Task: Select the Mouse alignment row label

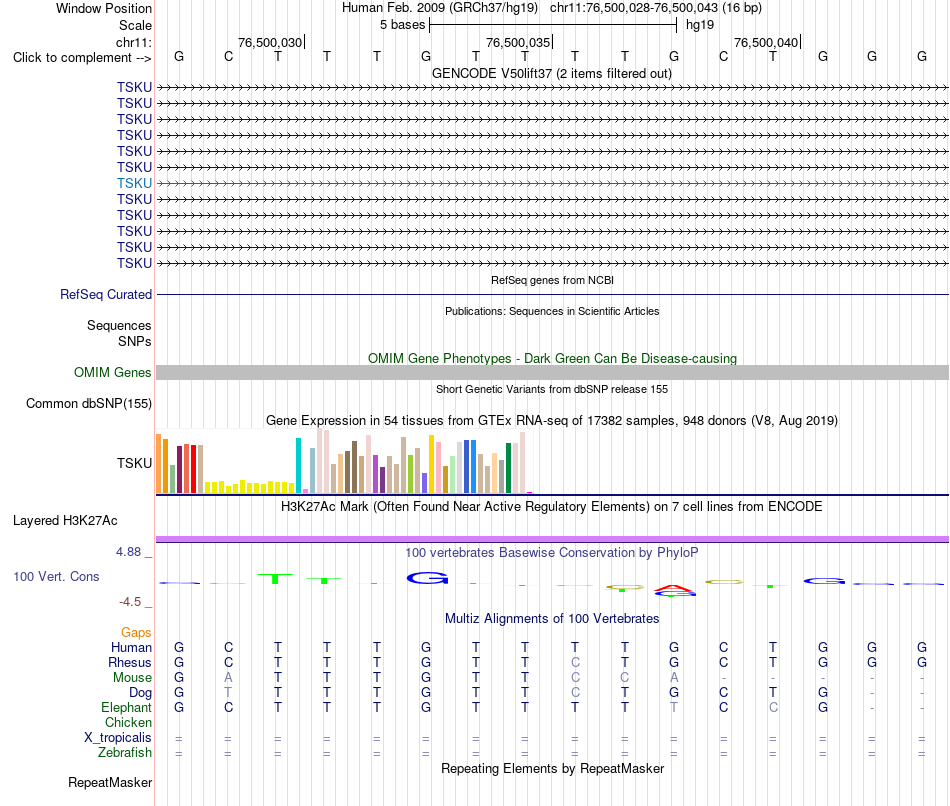Action: [132, 678]
